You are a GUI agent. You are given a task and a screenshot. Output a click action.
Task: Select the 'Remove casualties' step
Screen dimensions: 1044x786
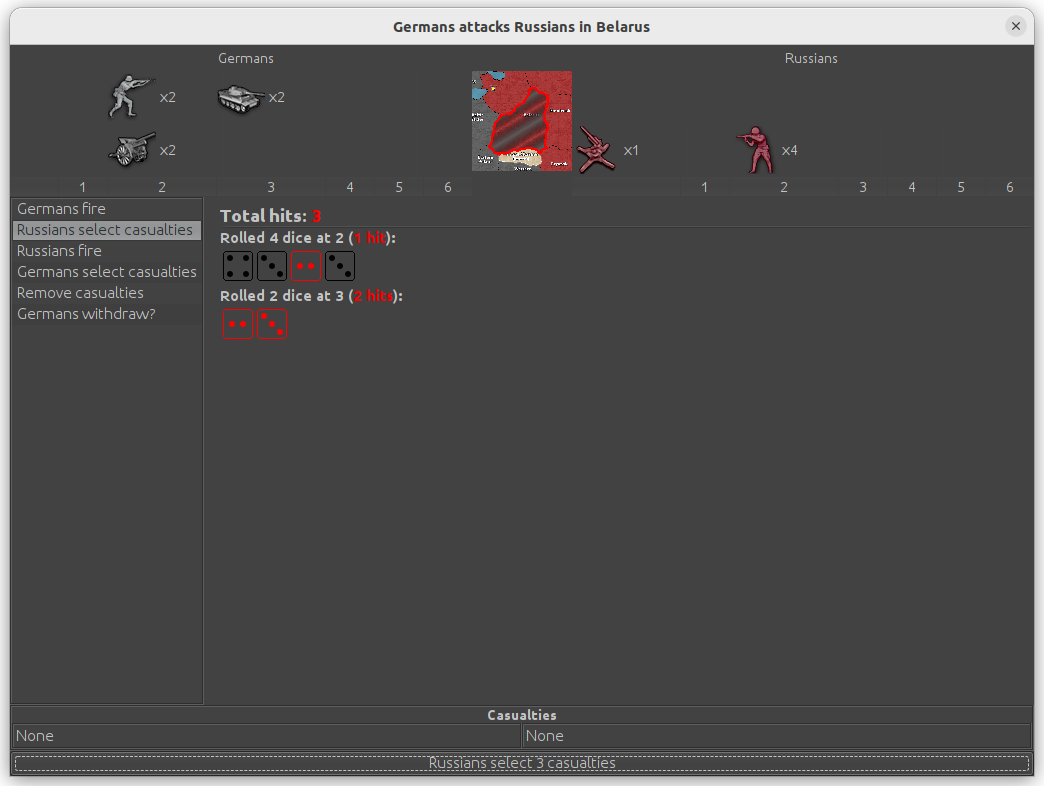click(x=80, y=293)
